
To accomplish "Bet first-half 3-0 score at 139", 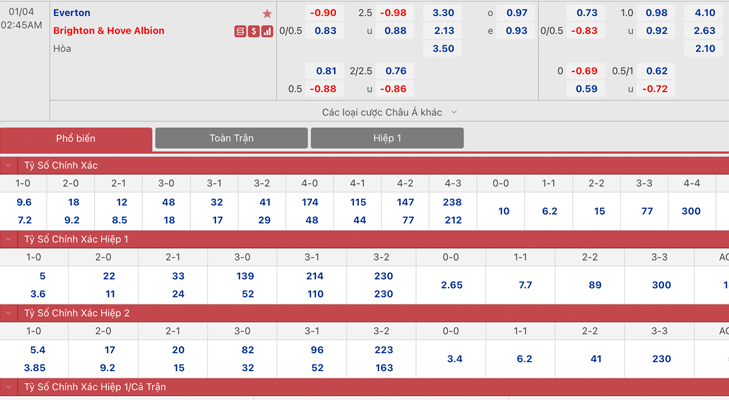I will tap(245, 276).
